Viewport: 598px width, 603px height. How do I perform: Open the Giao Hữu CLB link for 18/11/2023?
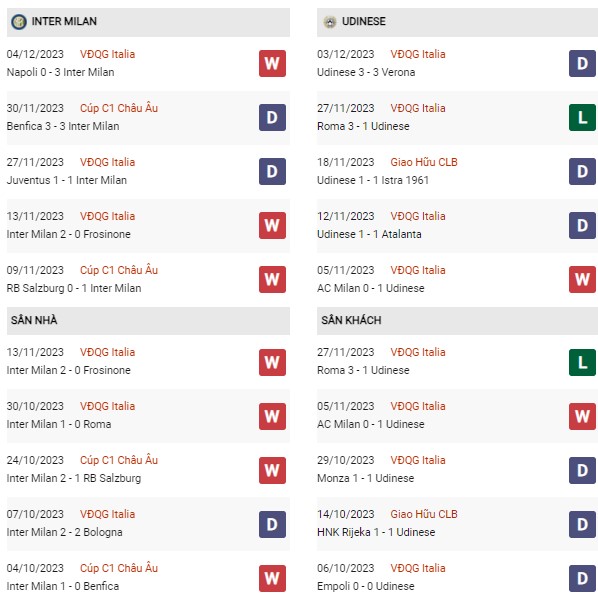424,162
